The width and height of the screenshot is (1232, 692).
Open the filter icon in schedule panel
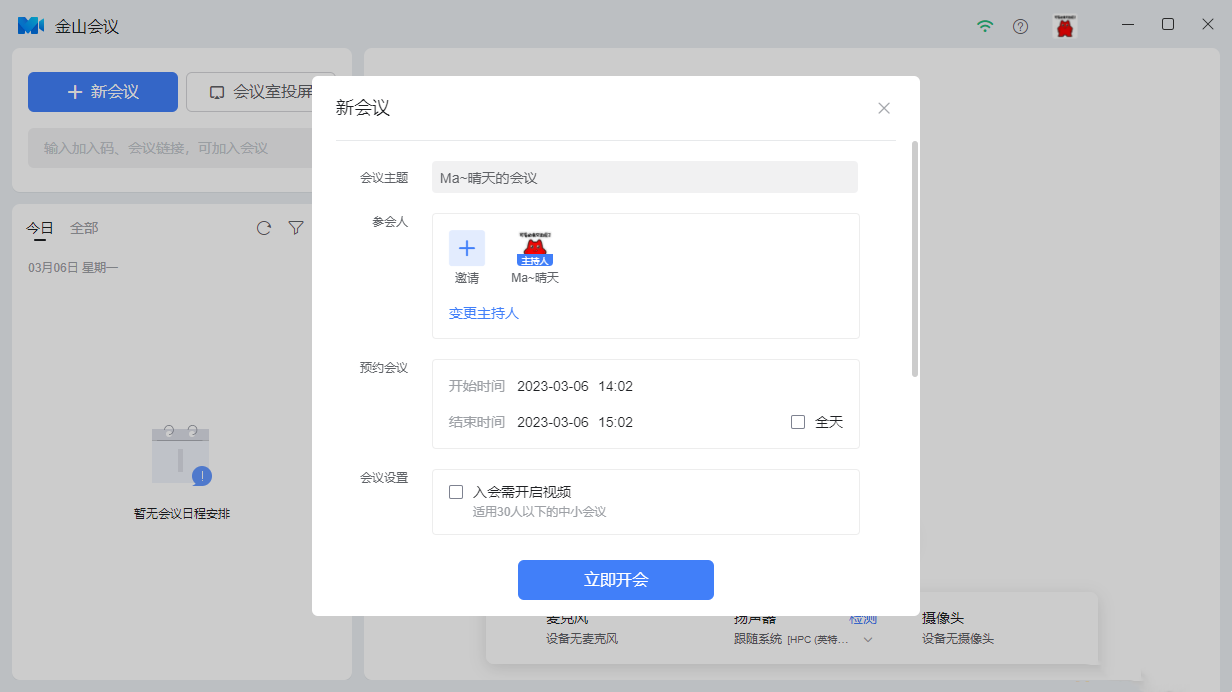pos(296,228)
